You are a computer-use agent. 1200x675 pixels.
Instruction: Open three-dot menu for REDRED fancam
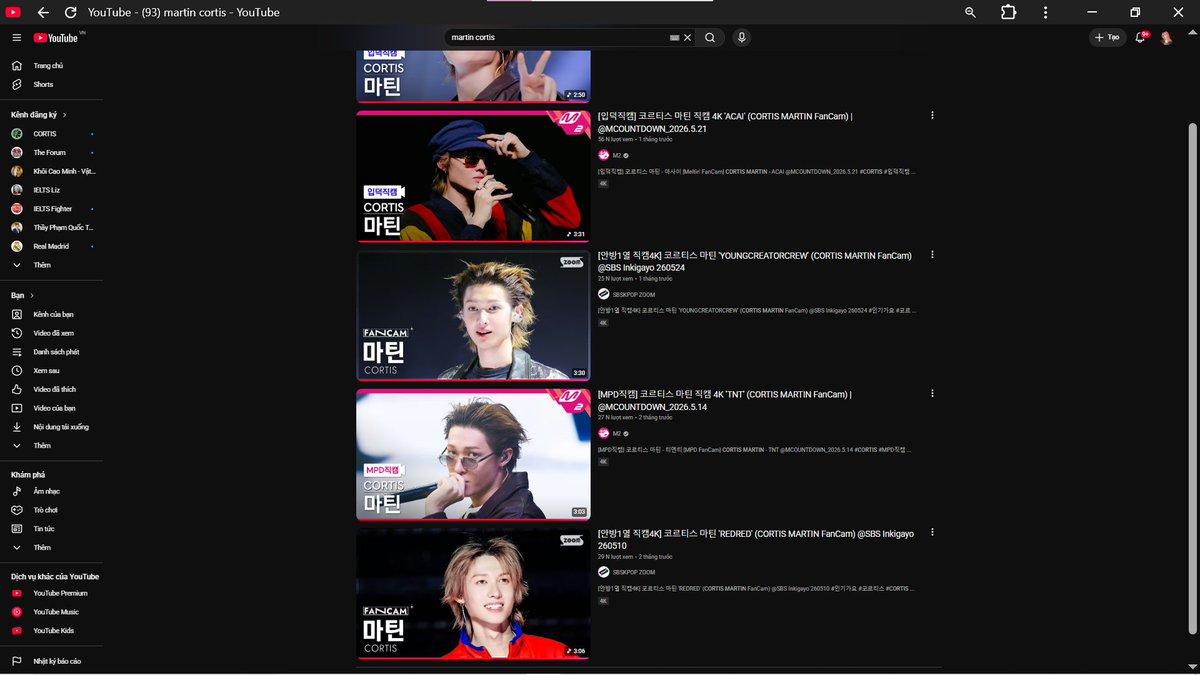pos(932,533)
